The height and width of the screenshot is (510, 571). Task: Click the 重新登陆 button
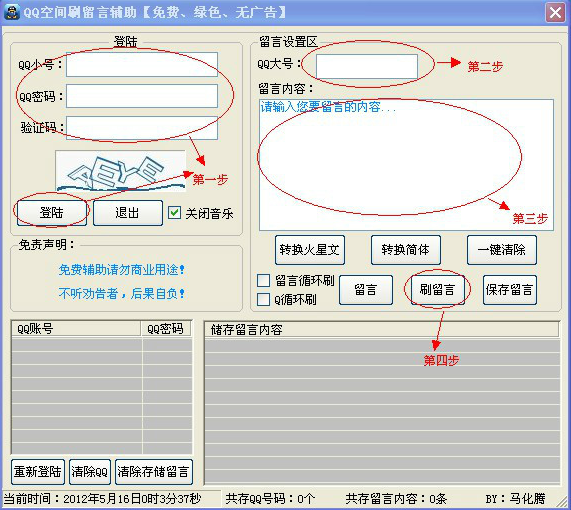(x=38, y=472)
